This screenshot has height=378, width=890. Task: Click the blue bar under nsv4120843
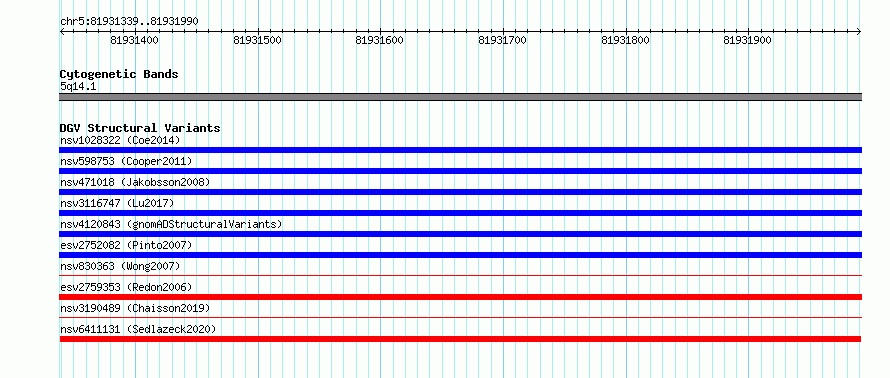tap(460, 234)
